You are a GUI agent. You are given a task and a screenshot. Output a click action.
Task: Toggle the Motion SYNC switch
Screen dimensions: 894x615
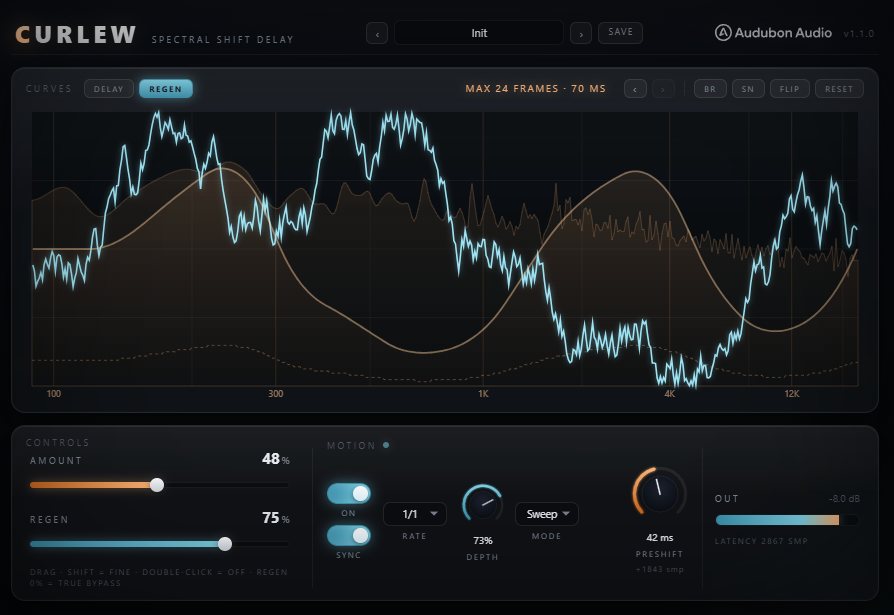click(x=348, y=536)
